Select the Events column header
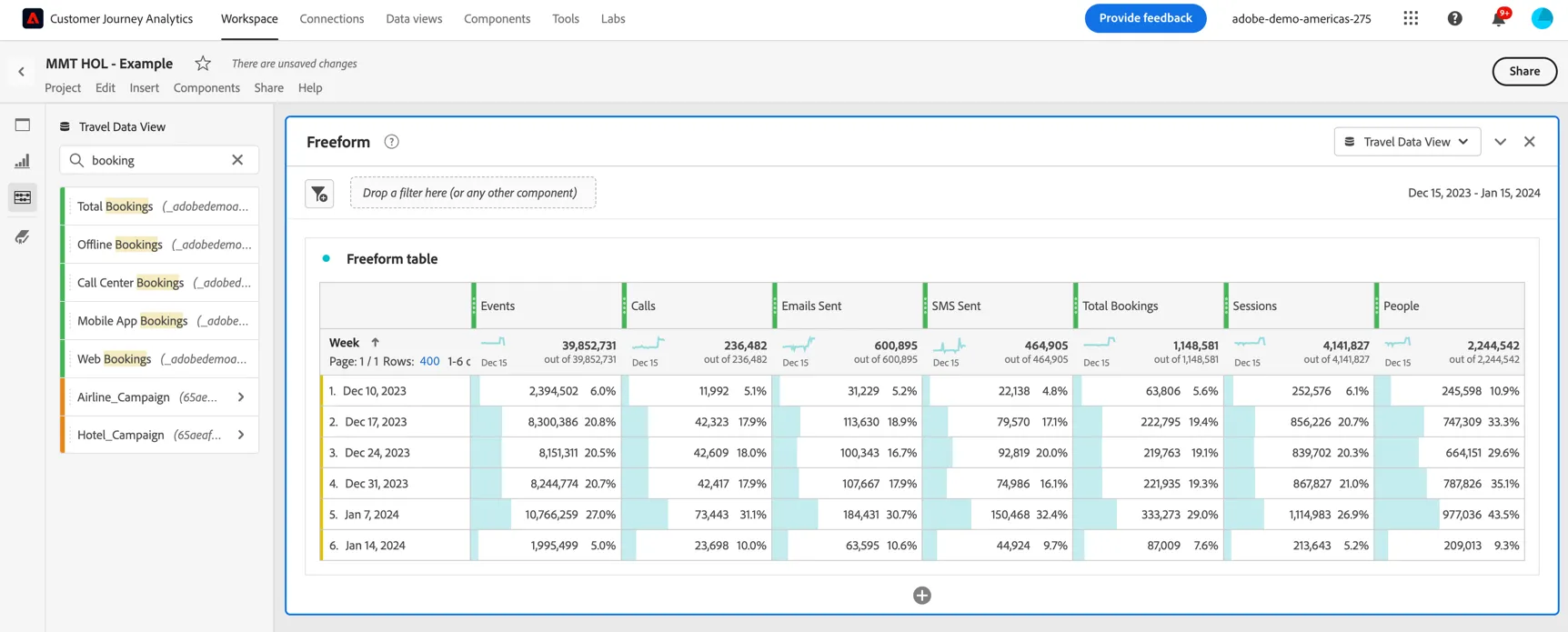 (x=548, y=306)
